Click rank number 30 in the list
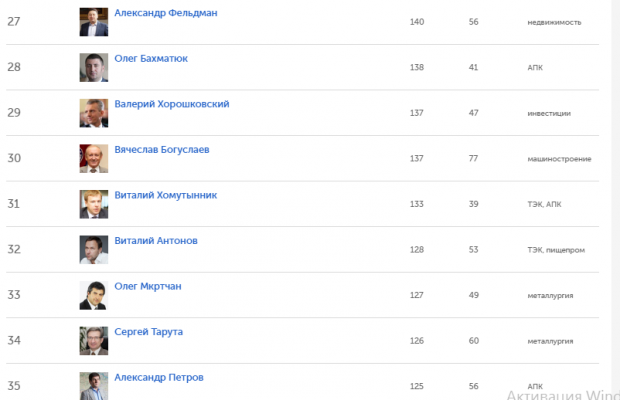 click(x=14, y=158)
